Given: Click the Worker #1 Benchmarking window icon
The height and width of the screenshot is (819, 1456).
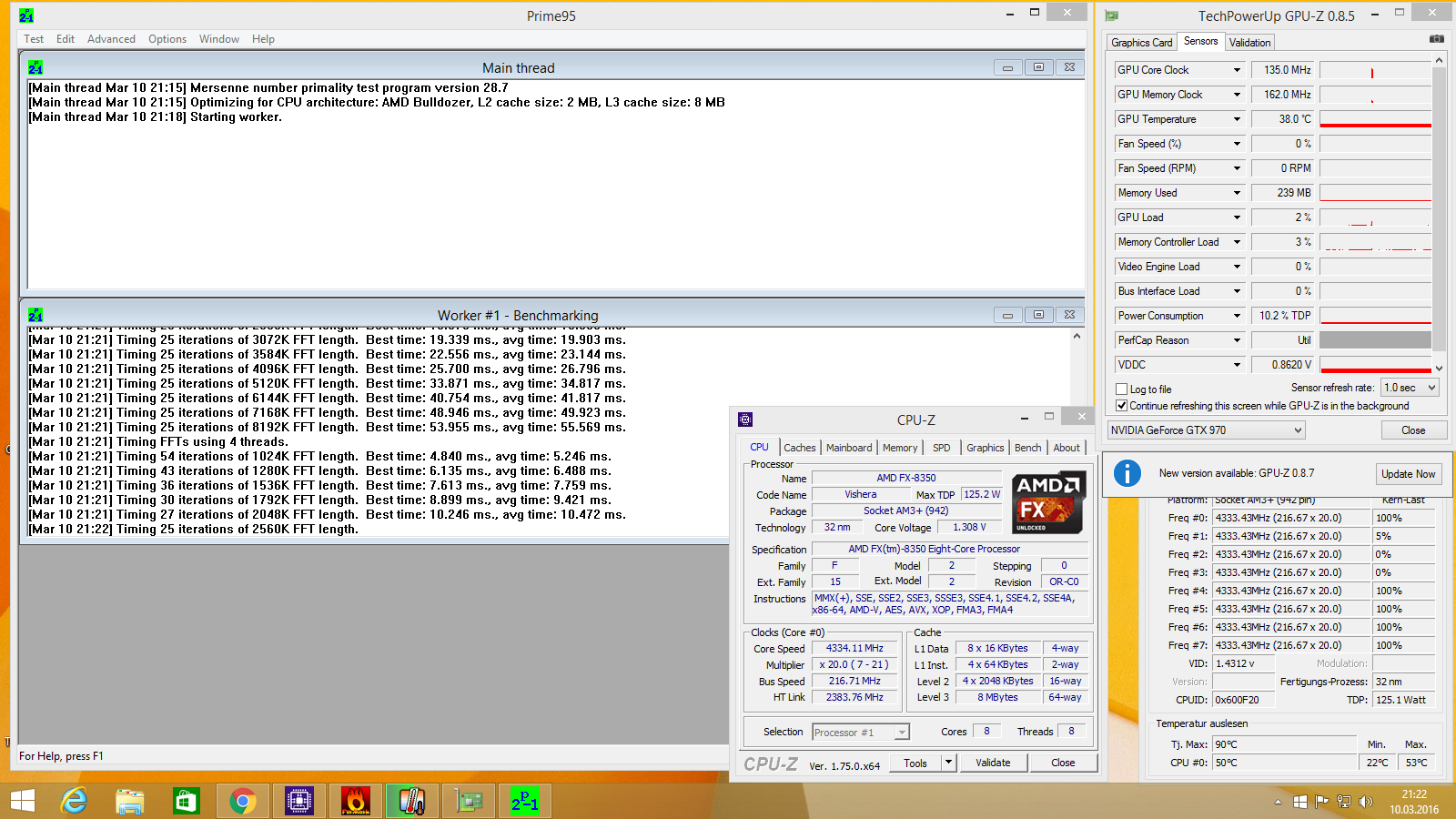Looking at the screenshot, I should click(35, 315).
